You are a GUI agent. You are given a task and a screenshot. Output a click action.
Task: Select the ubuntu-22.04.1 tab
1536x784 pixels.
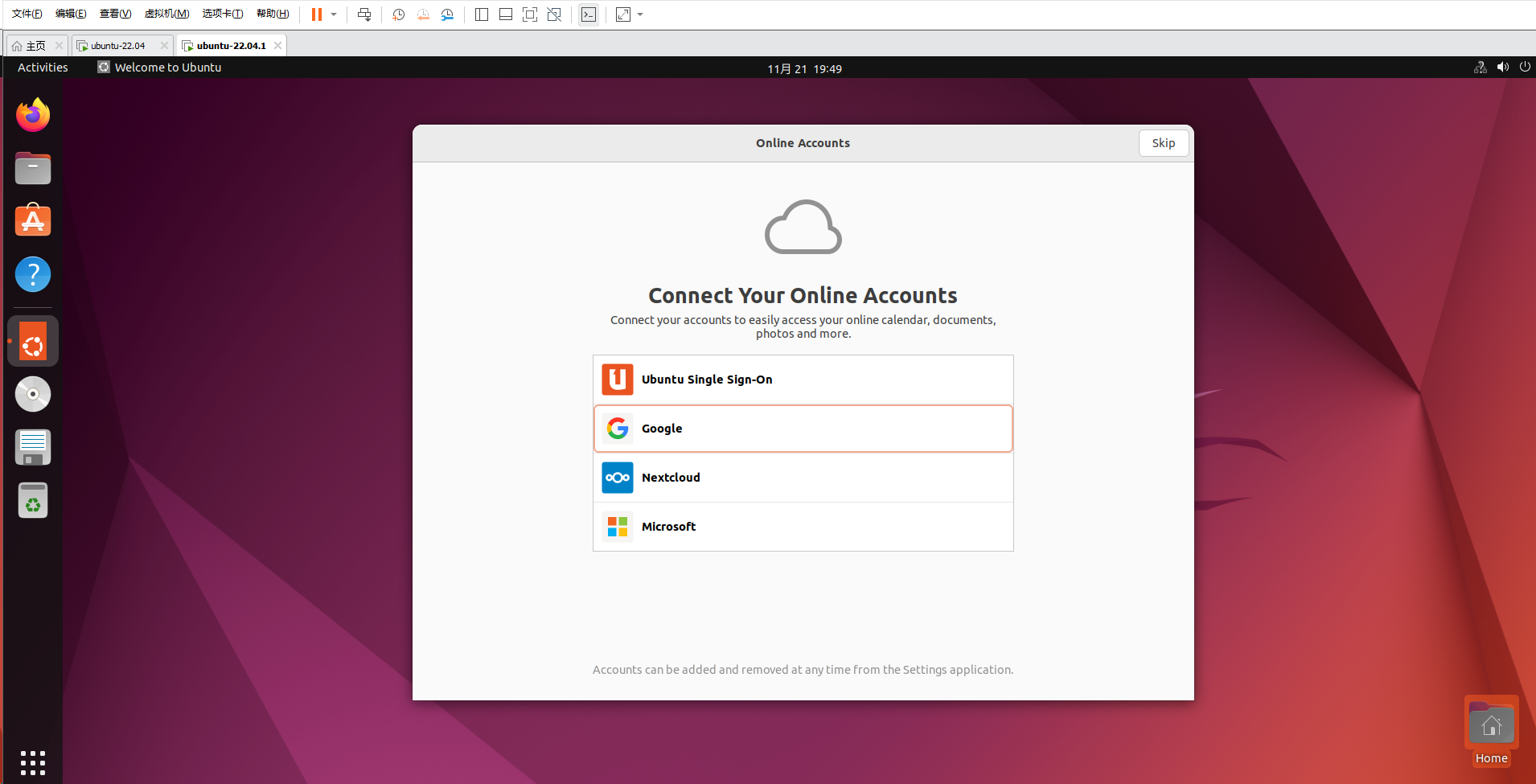231,46
